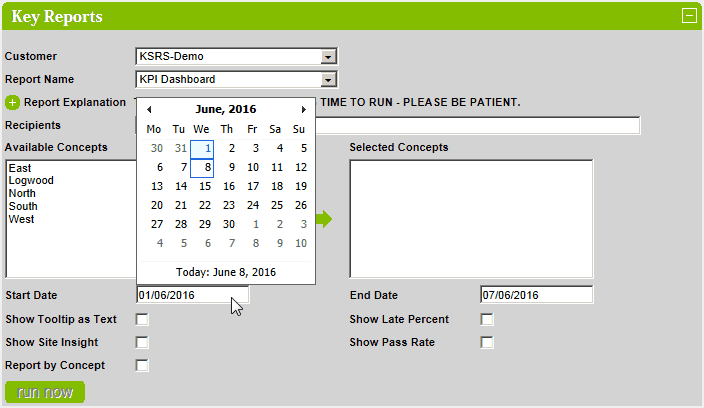Screen dimensions: 704x408
Task: Expand Report Explanation with green plus icon
Action: 13,103
